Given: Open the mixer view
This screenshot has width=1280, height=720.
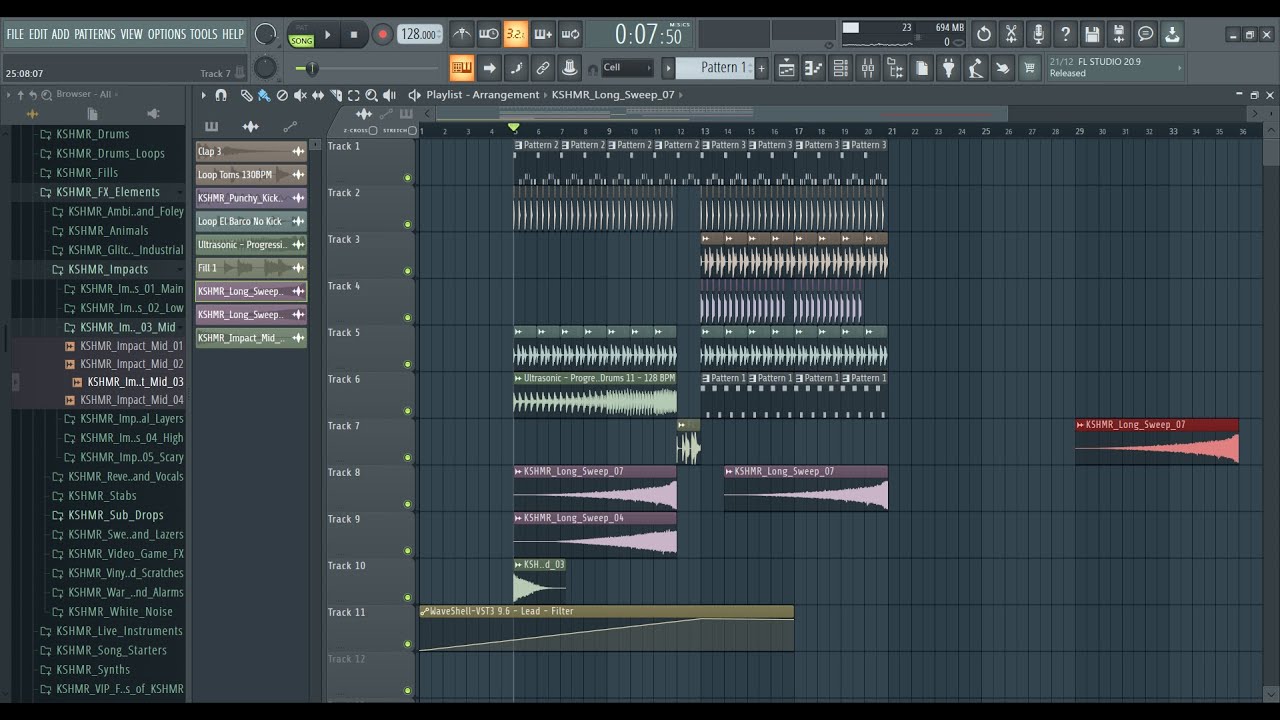Looking at the screenshot, I should tap(868, 68).
